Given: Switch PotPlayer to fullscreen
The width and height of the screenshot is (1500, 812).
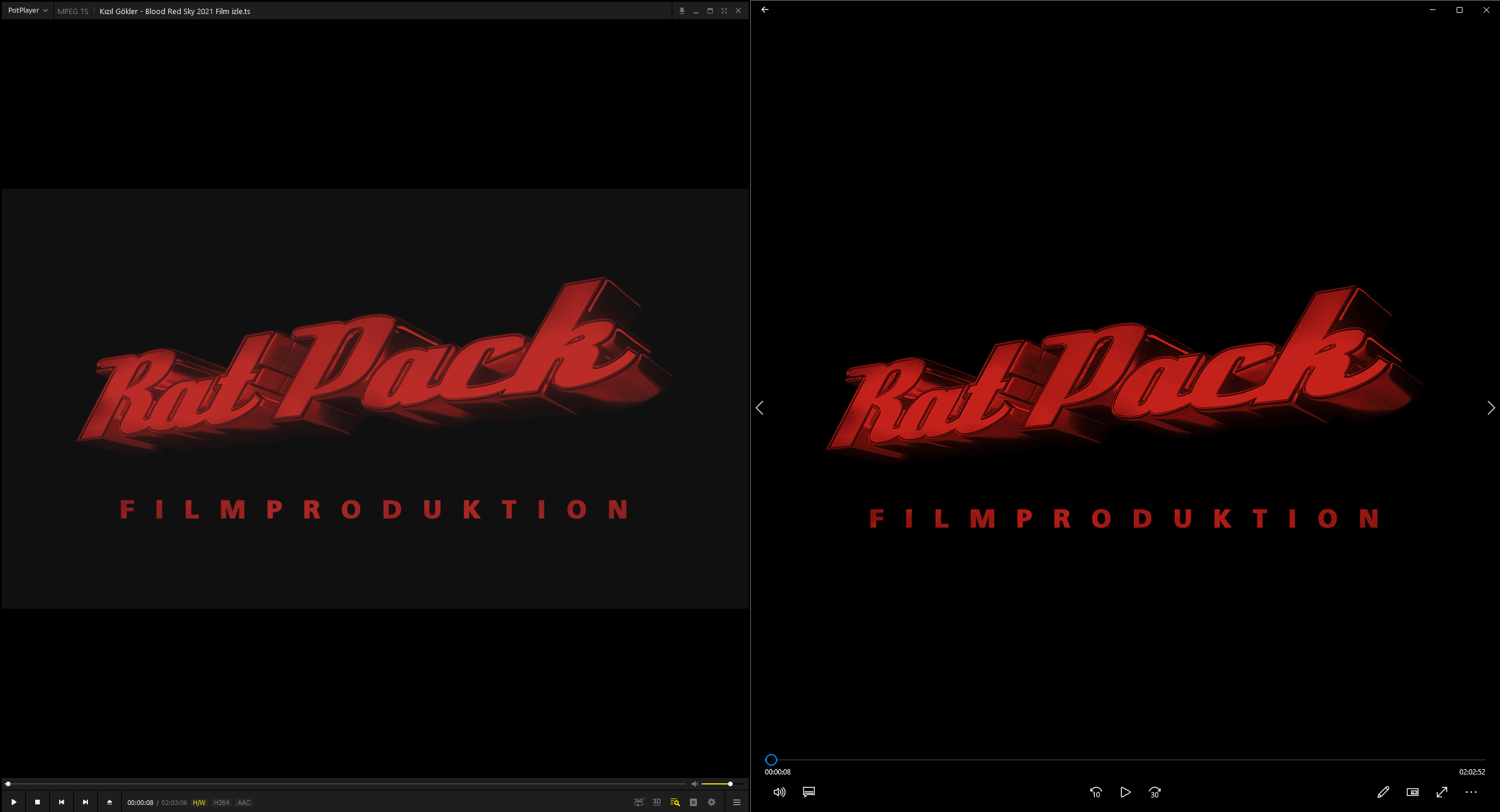Looking at the screenshot, I should (x=724, y=11).
